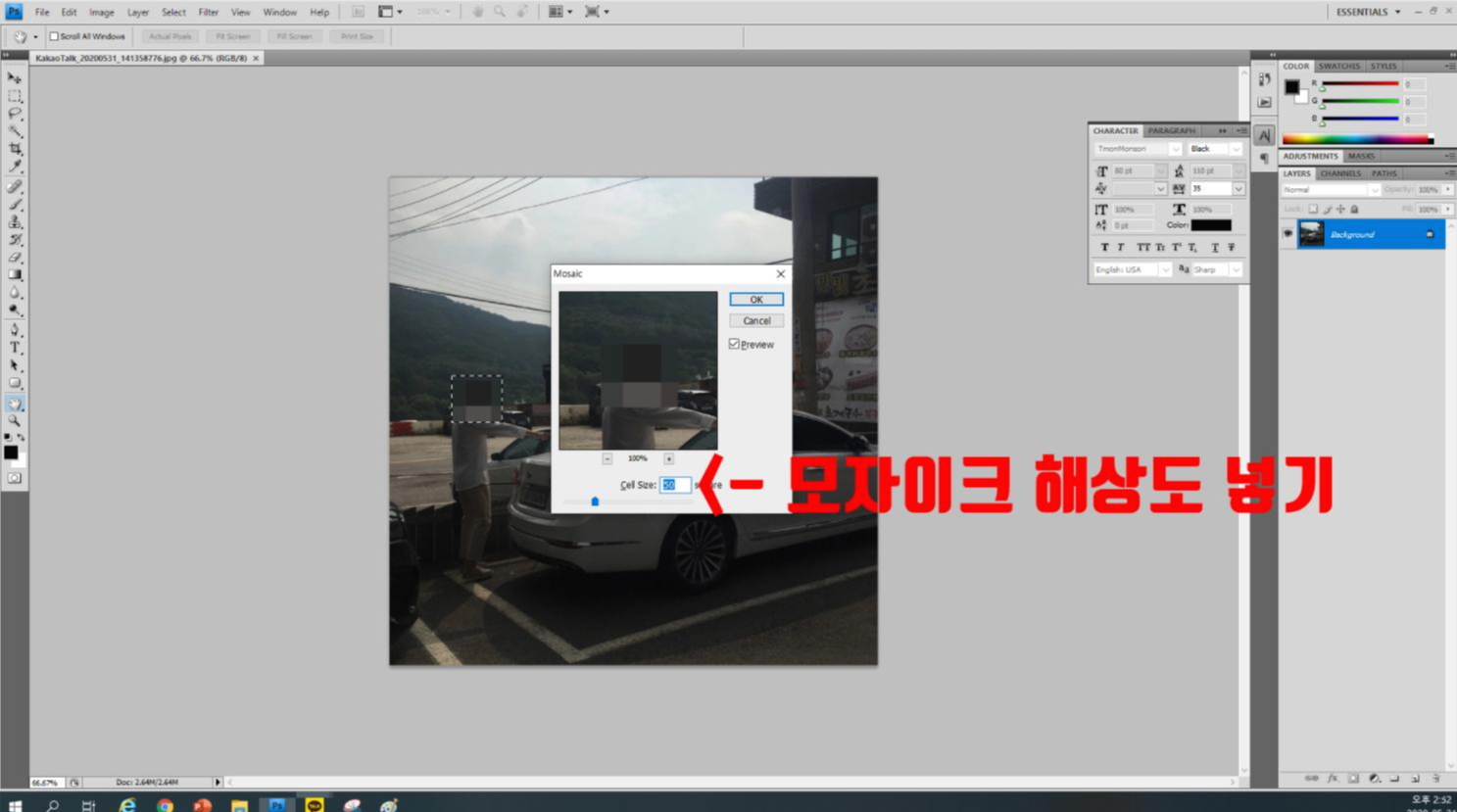Click the Actual Pixels button
The image size is (1457, 812).
click(x=170, y=36)
